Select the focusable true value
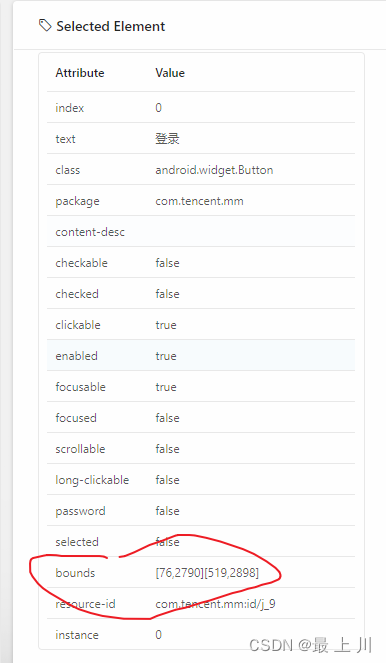386x663 pixels. 166,387
